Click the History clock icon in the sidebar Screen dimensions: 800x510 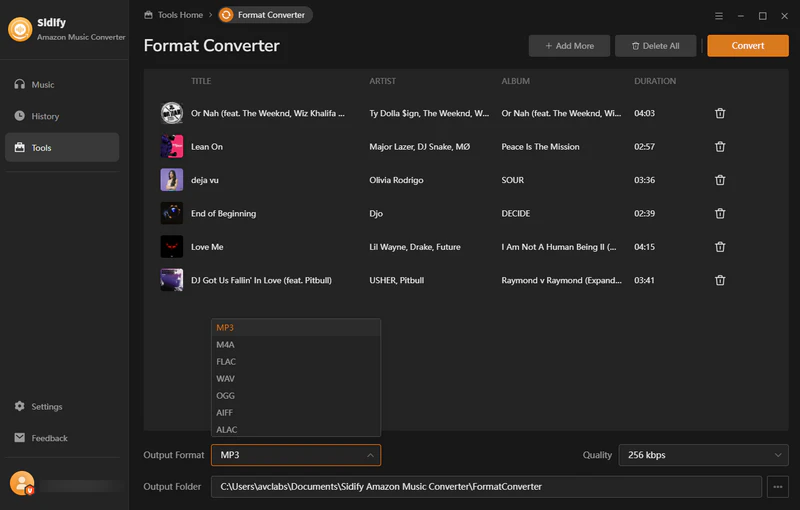coord(19,116)
